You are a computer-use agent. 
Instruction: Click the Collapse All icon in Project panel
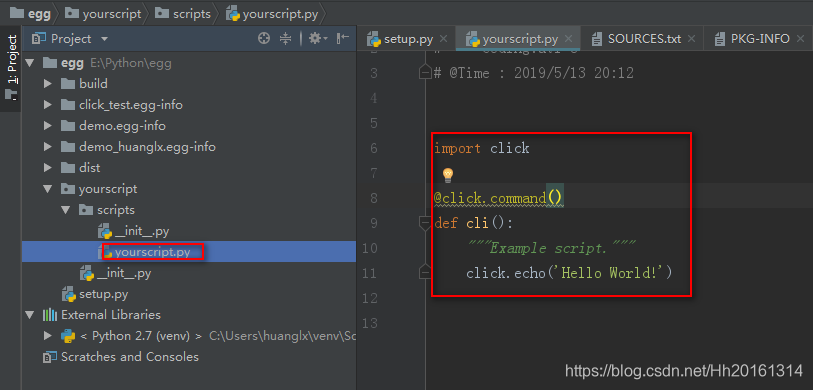click(285, 38)
